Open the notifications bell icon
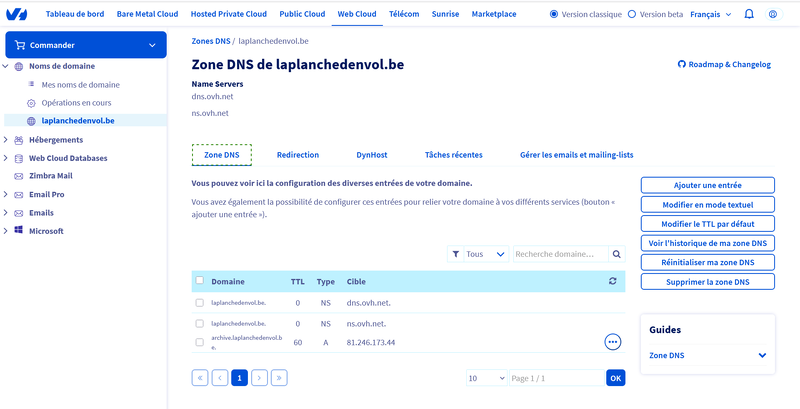Screen dimensions: 800x409 749,14
